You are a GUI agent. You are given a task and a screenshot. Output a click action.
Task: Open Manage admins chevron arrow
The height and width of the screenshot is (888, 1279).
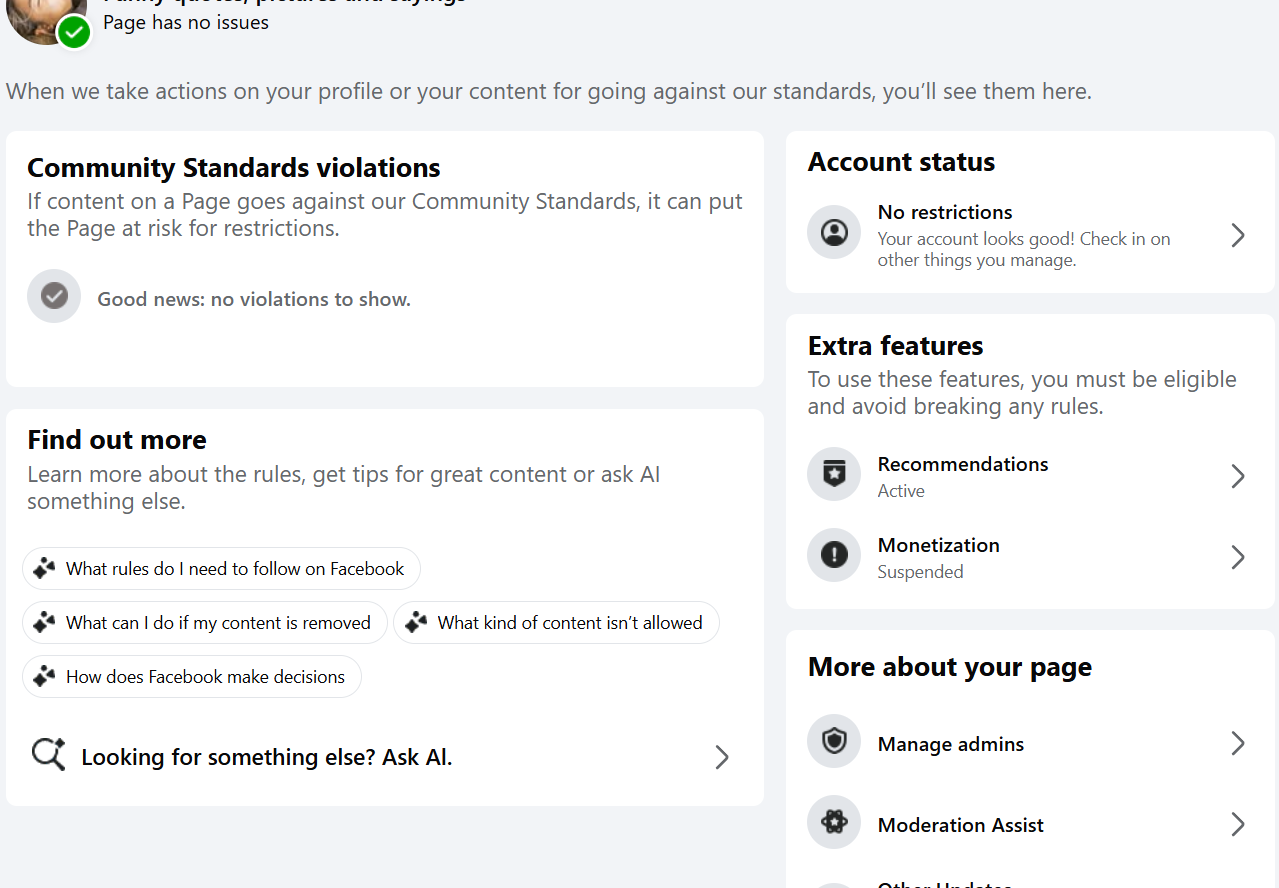1238,743
